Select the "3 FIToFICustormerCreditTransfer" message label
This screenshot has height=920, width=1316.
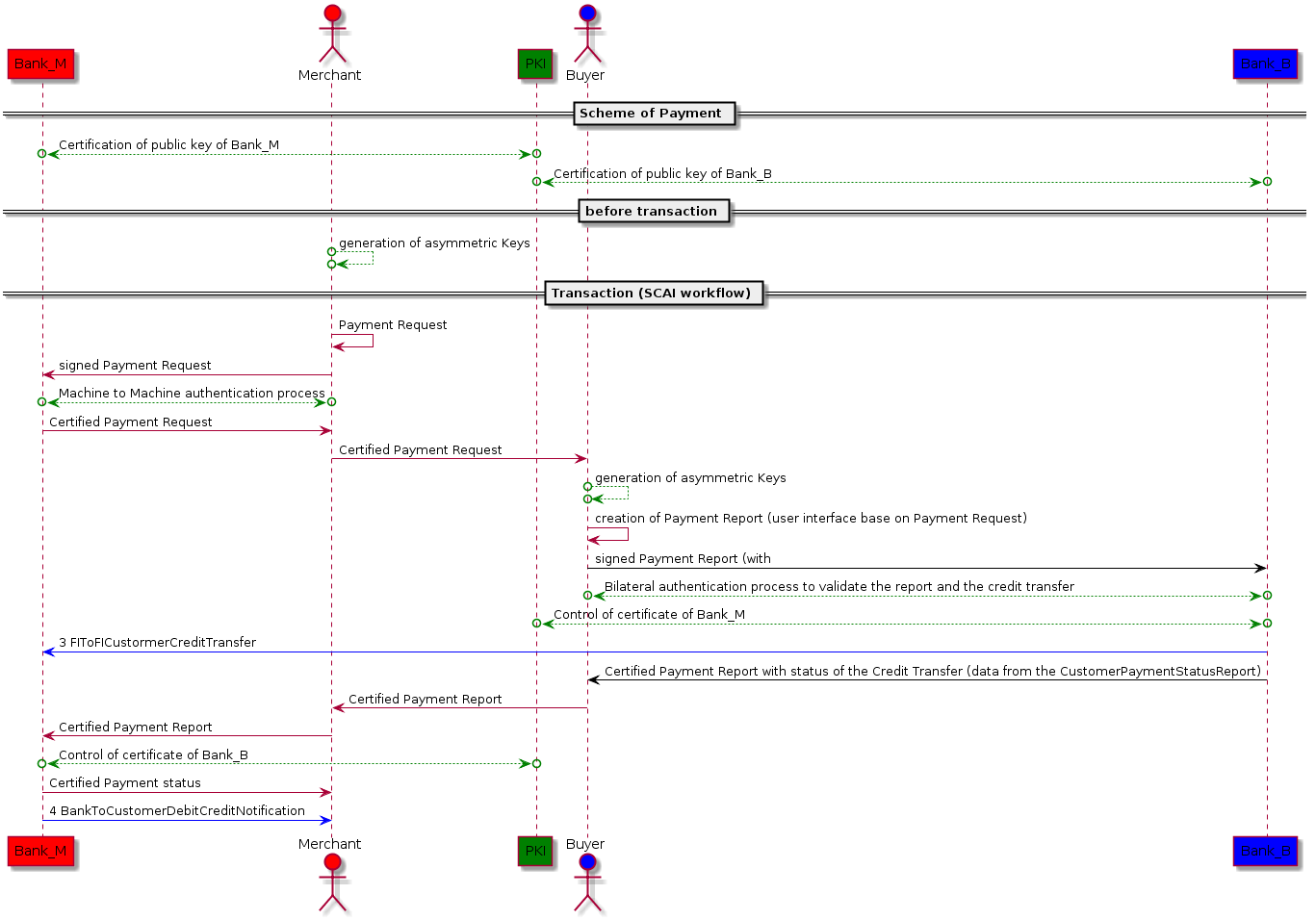[x=157, y=643]
